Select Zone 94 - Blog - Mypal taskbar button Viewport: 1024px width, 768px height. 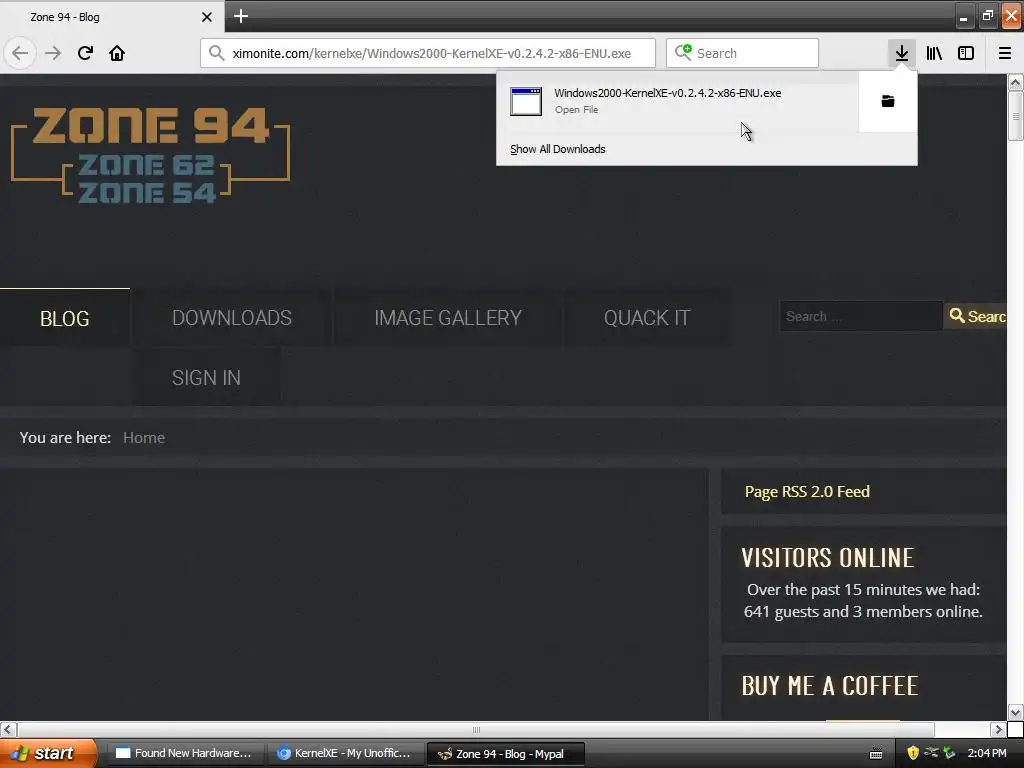[x=505, y=754]
